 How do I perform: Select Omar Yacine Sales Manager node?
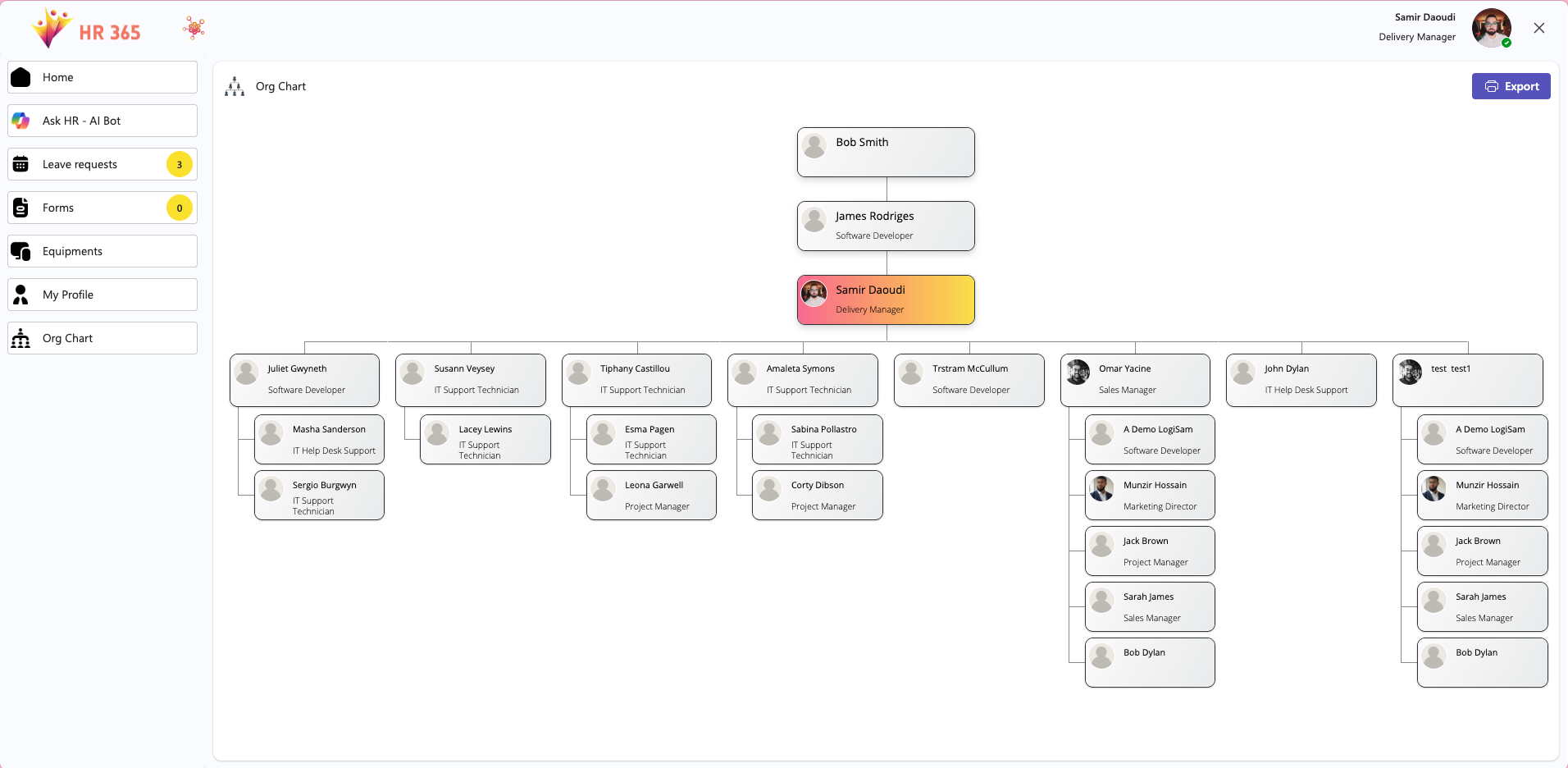pyautogui.click(x=1135, y=380)
